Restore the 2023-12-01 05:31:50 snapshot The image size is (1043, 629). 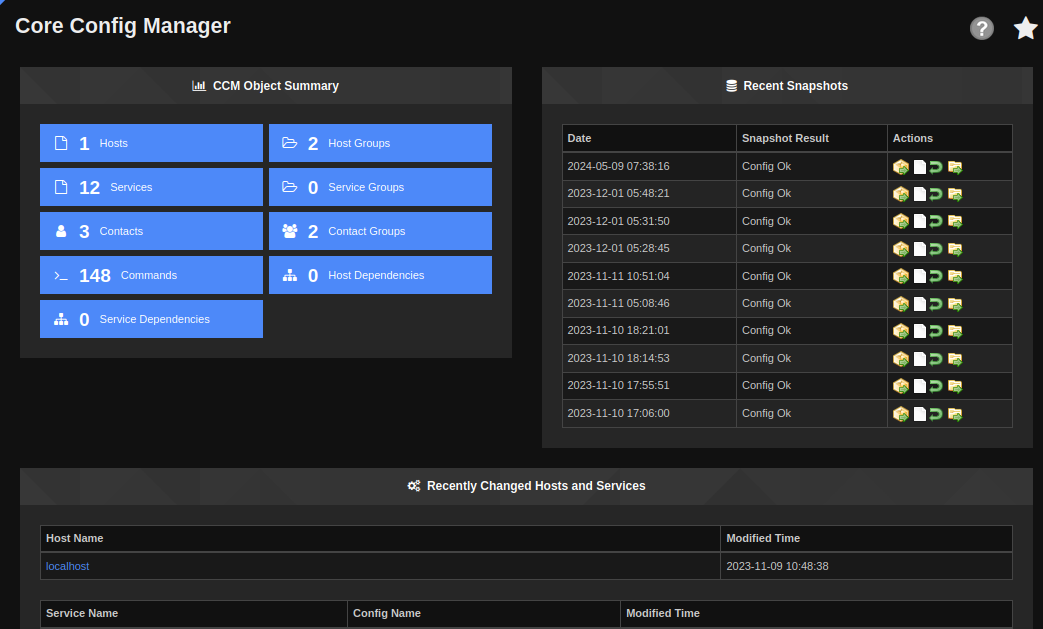point(936,221)
